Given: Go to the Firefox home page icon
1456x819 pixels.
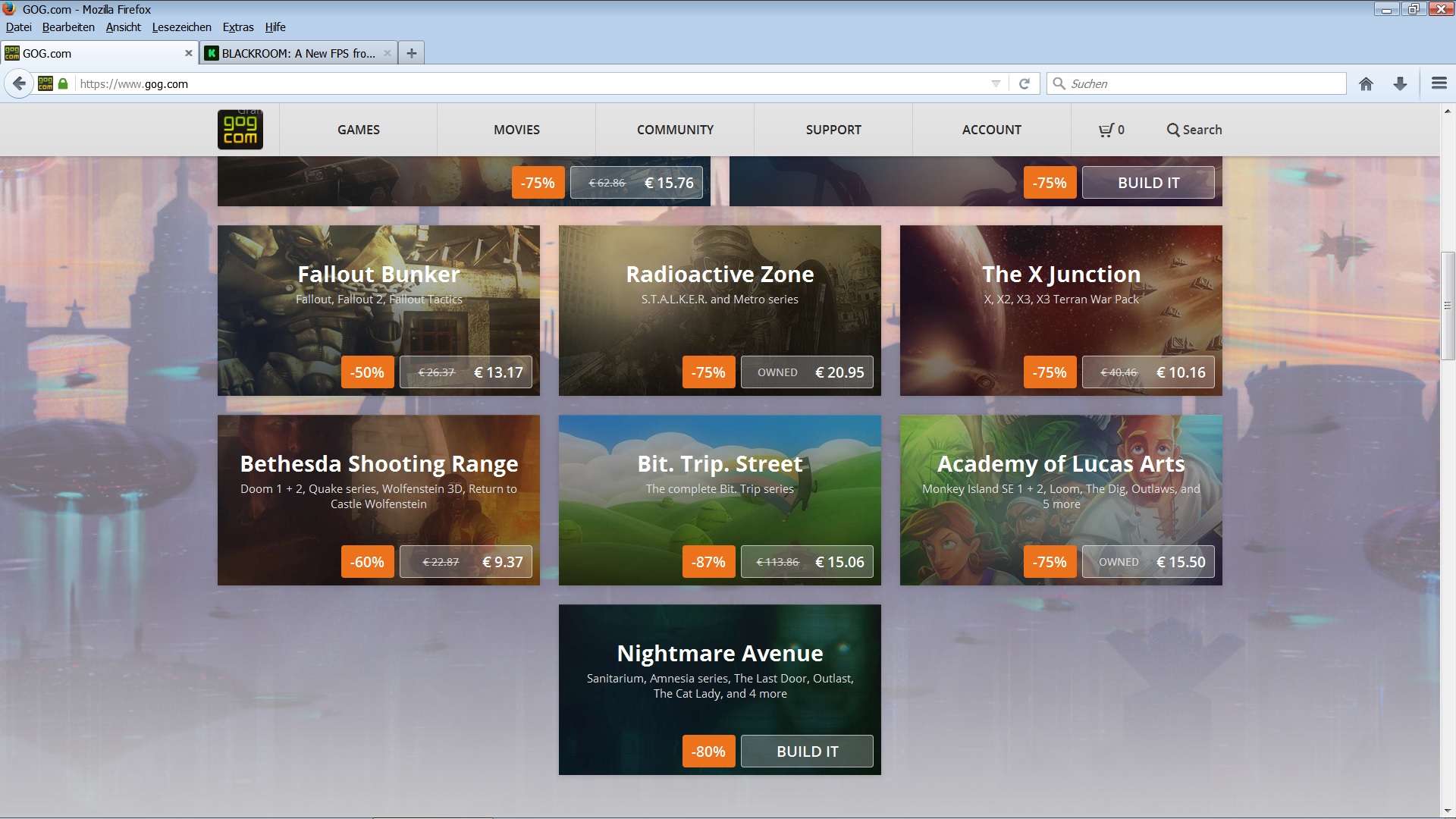Looking at the screenshot, I should pos(1366,84).
